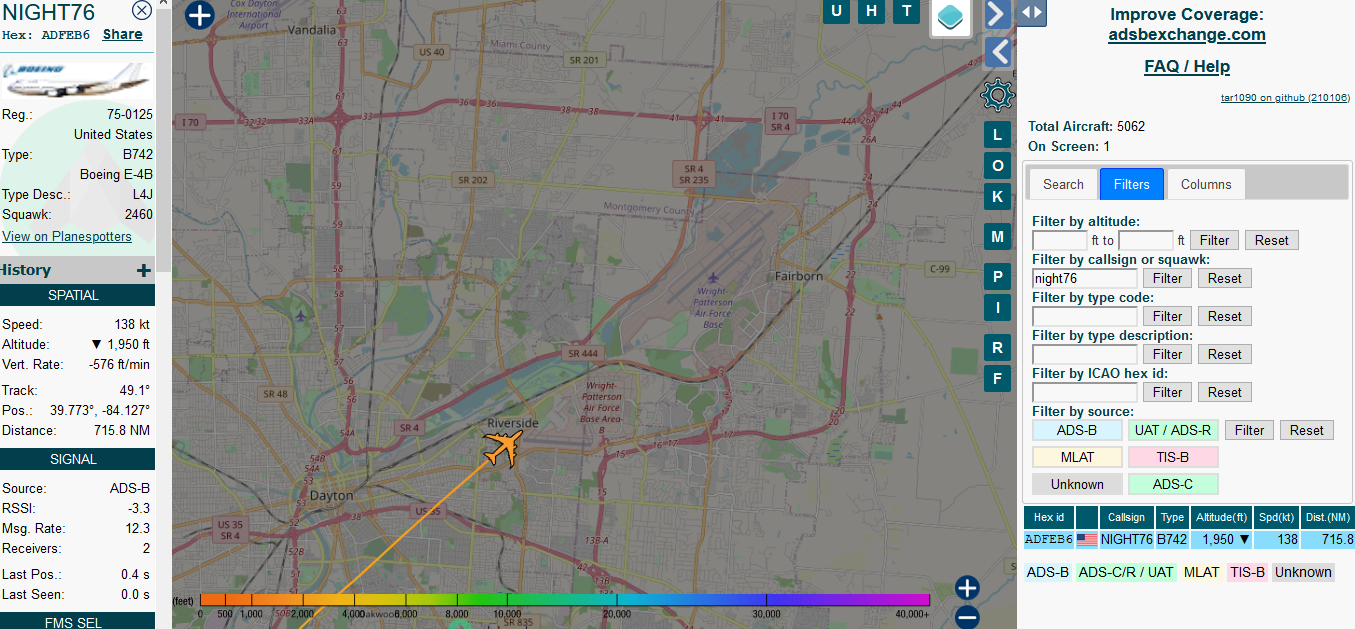Switch to the Search tab
Image resolution: width=1355 pixels, height=629 pixels.
click(x=1063, y=184)
